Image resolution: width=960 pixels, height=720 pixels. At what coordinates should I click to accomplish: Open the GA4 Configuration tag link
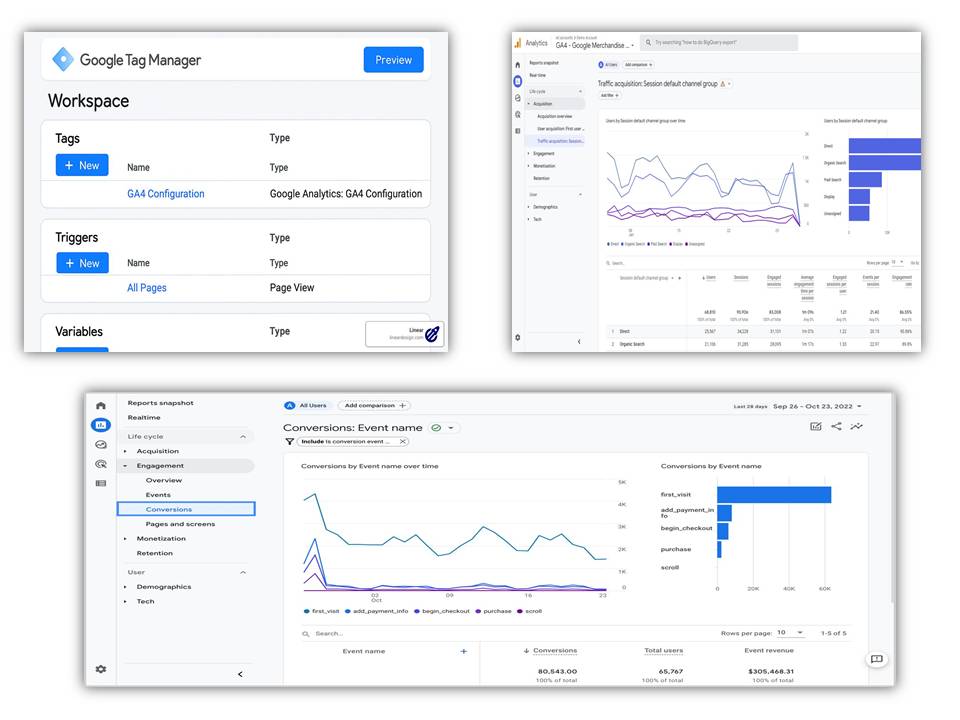point(166,194)
